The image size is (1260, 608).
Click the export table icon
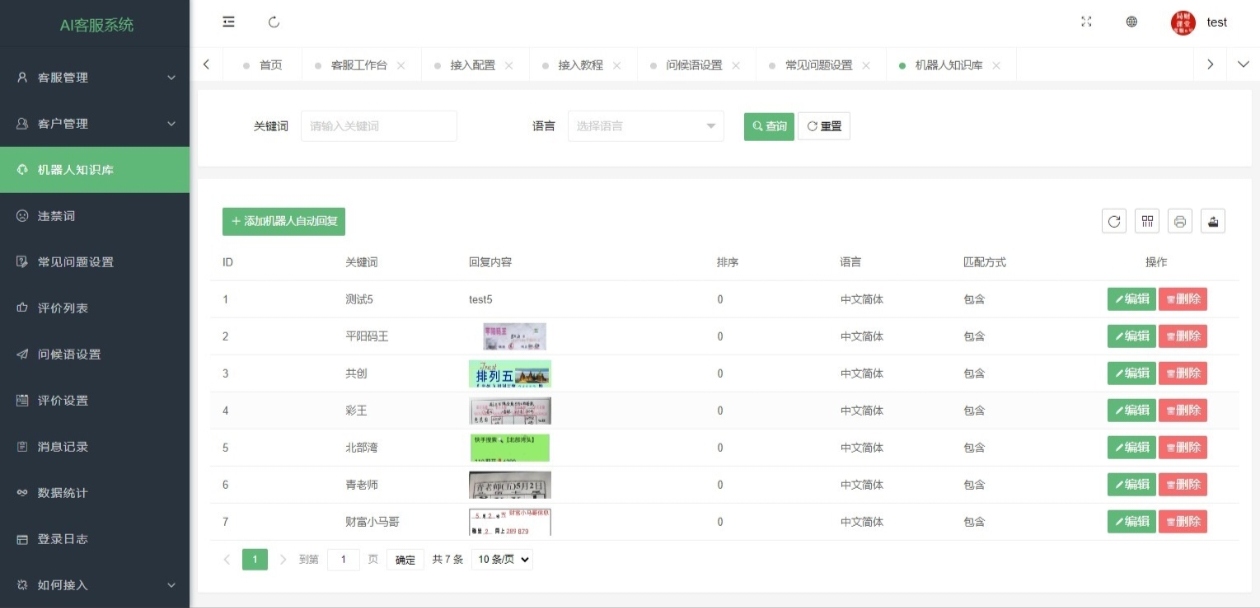tap(1213, 222)
